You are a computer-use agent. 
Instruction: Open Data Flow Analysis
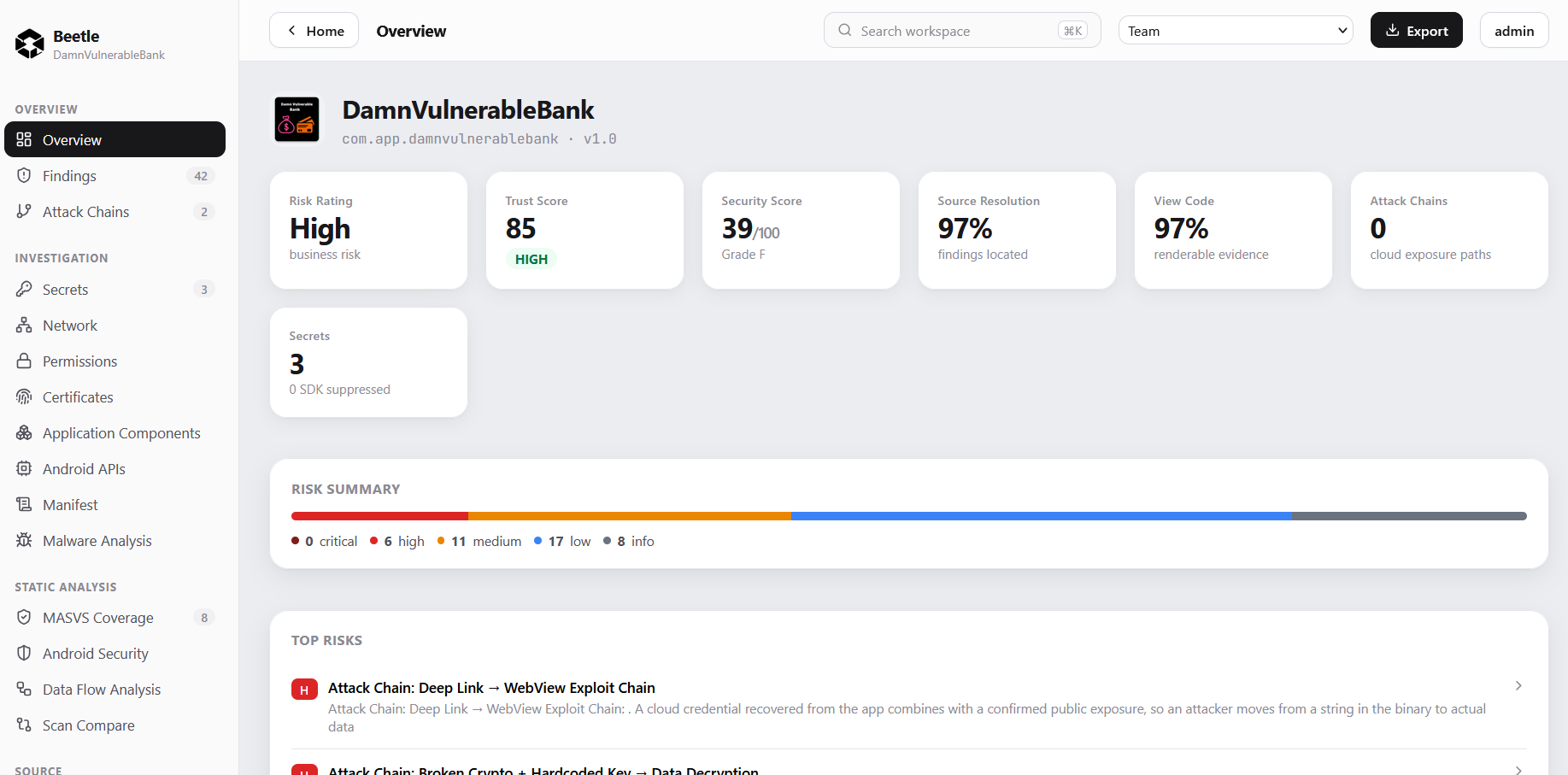click(x=115, y=689)
